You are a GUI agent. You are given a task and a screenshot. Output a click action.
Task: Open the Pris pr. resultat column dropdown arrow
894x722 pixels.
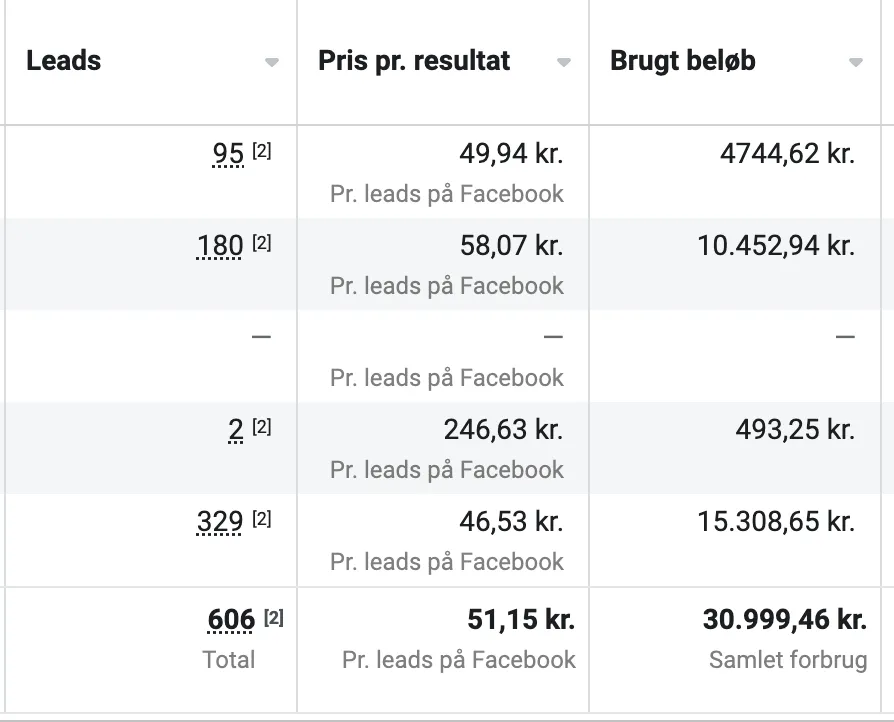click(564, 62)
